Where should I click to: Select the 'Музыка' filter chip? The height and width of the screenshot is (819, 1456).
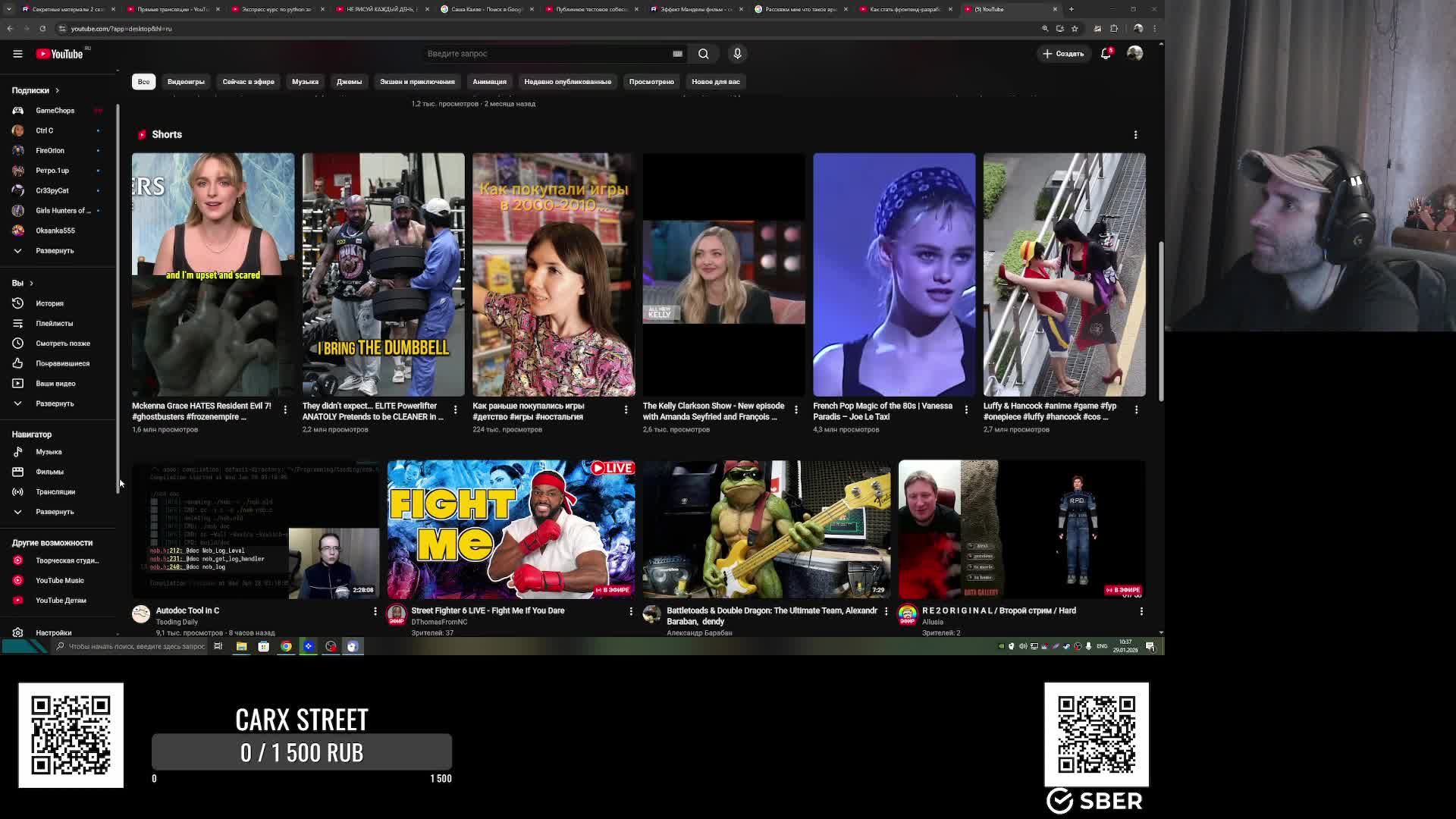pyautogui.click(x=305, y=82)
